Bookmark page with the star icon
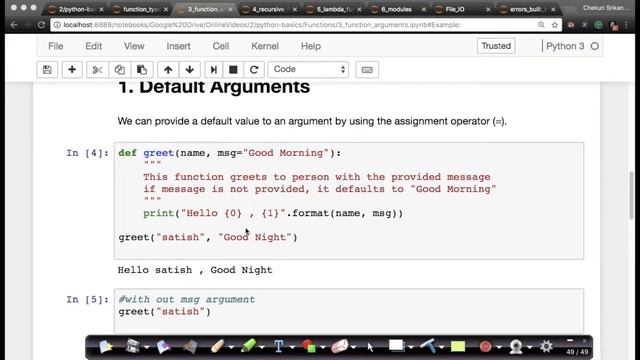Screen dimensions: 640x360 (x=555, y=25)
